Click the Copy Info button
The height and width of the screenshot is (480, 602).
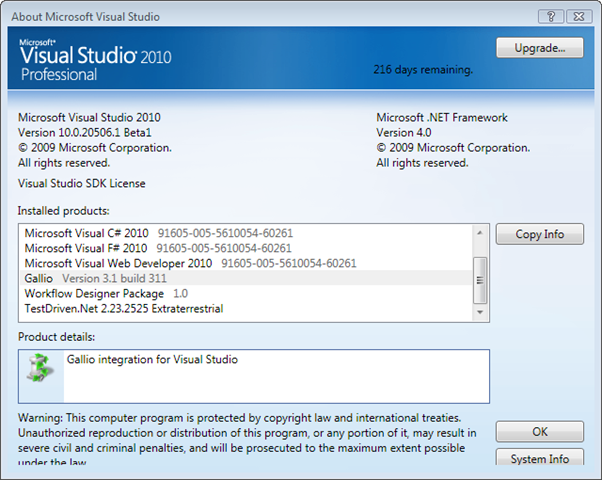(x=539, y=234)
